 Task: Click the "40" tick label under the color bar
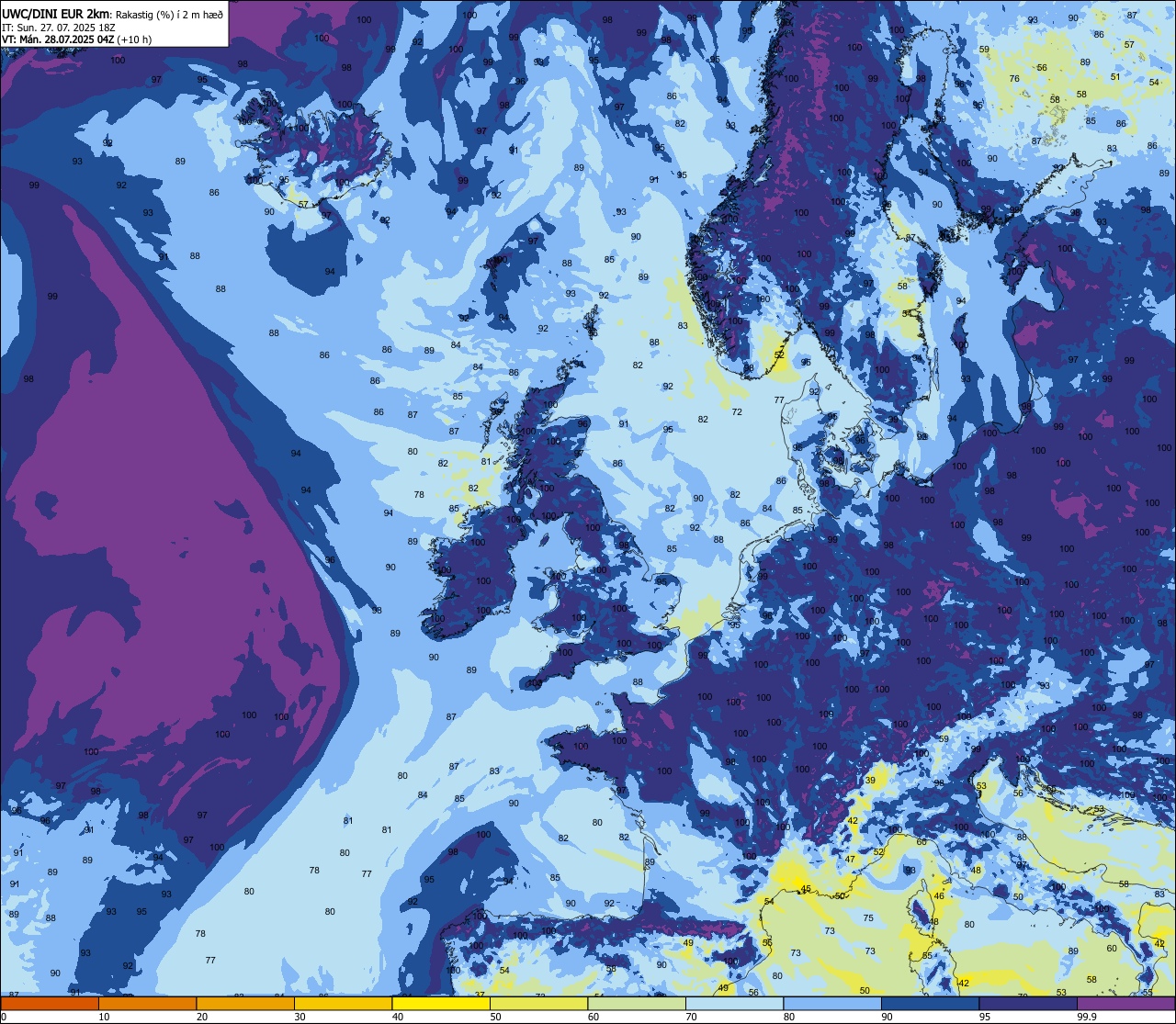pos(398,1017)
